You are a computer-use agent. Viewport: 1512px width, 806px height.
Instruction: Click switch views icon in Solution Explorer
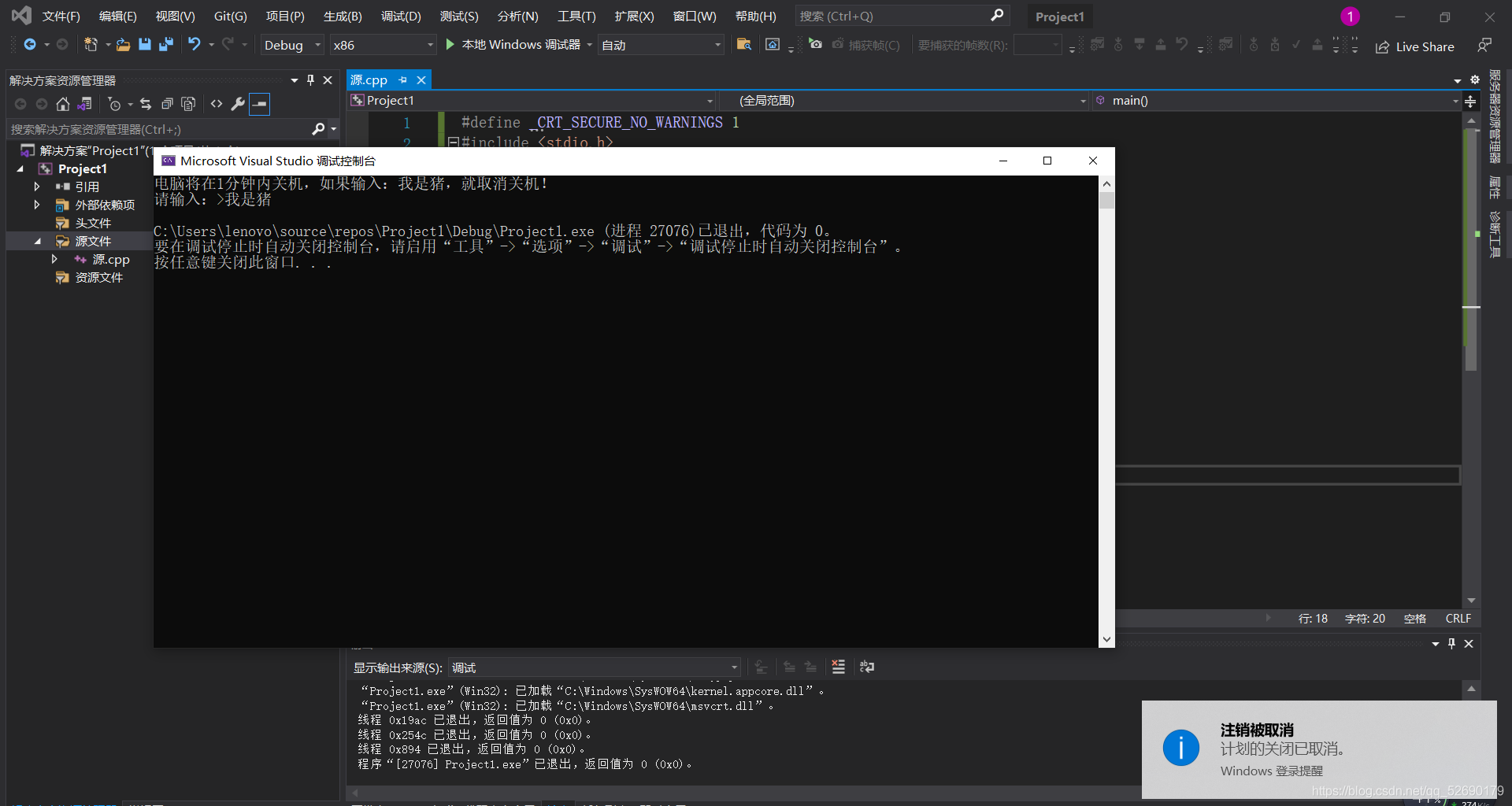click(x=85, y=104)
